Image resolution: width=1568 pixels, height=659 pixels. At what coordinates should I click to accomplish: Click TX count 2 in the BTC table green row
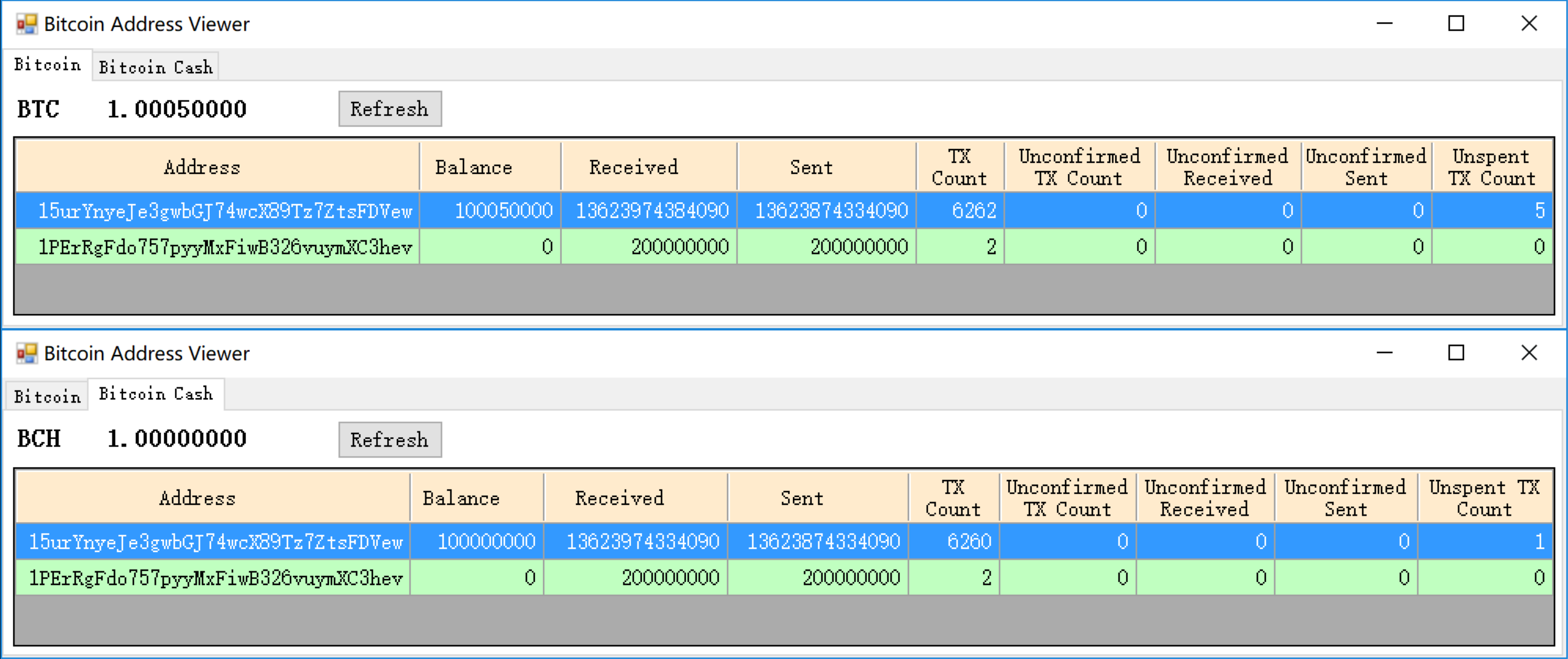pyautogui.click(x=960, y=247)
